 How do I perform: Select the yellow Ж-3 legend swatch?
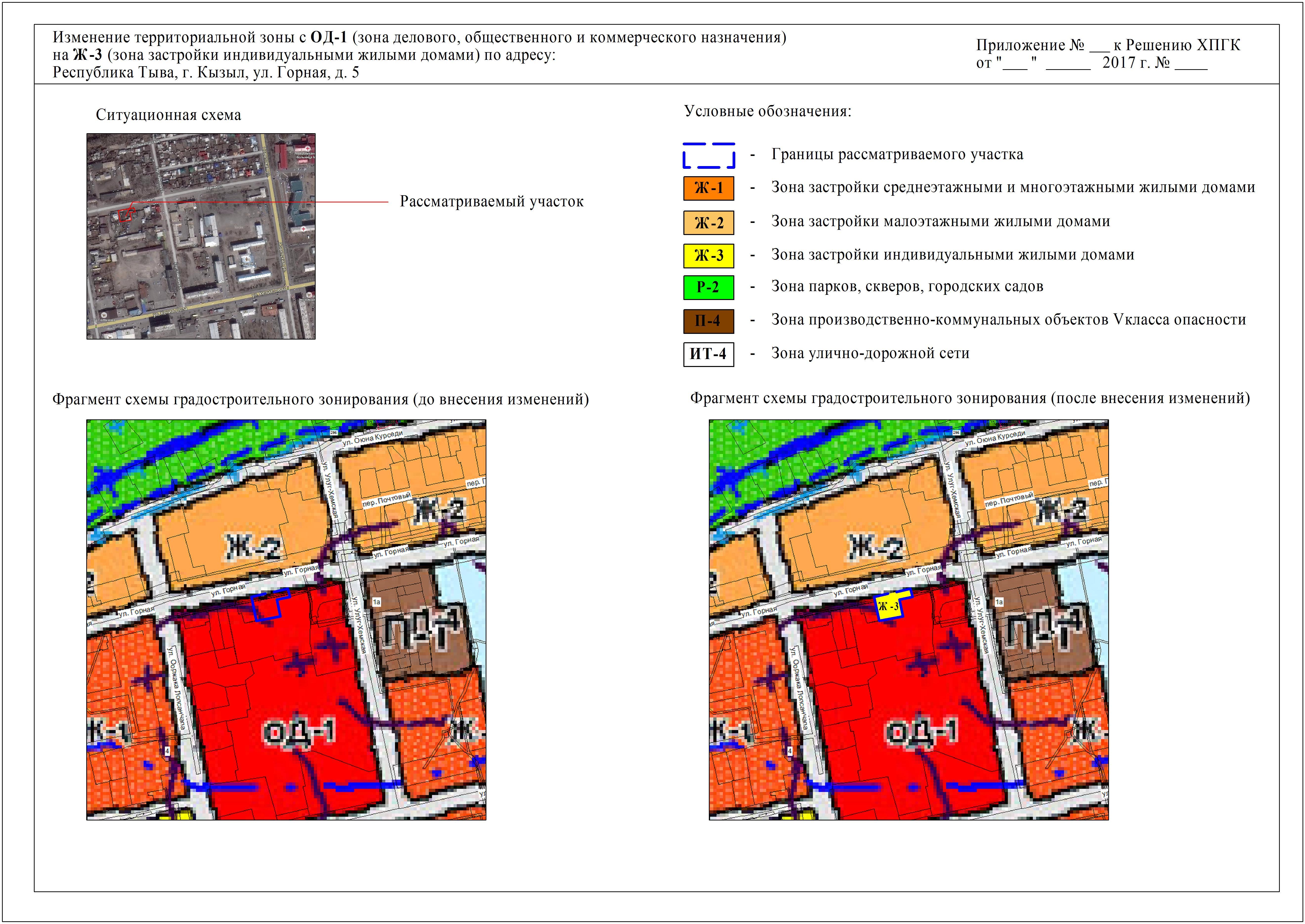[708, 256]
